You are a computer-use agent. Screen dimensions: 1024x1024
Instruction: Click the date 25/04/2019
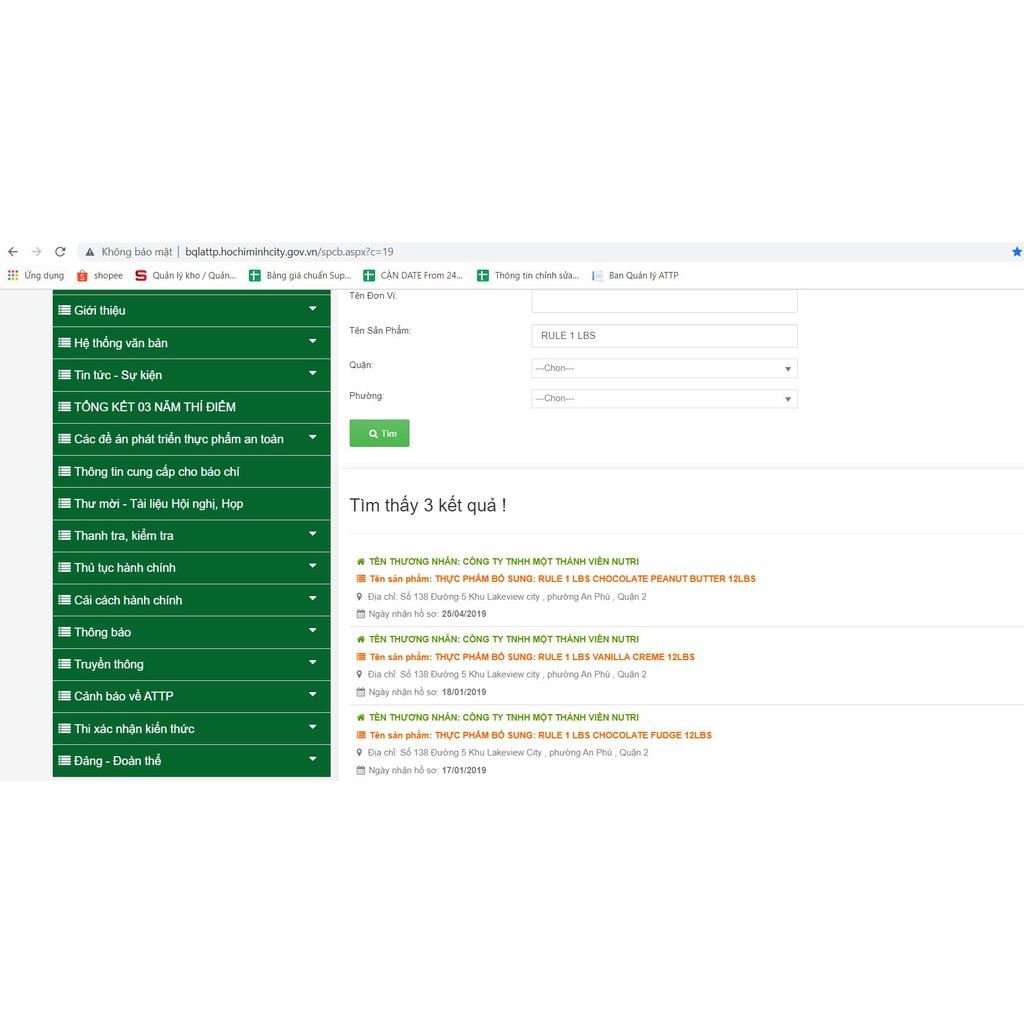[464, 614]
